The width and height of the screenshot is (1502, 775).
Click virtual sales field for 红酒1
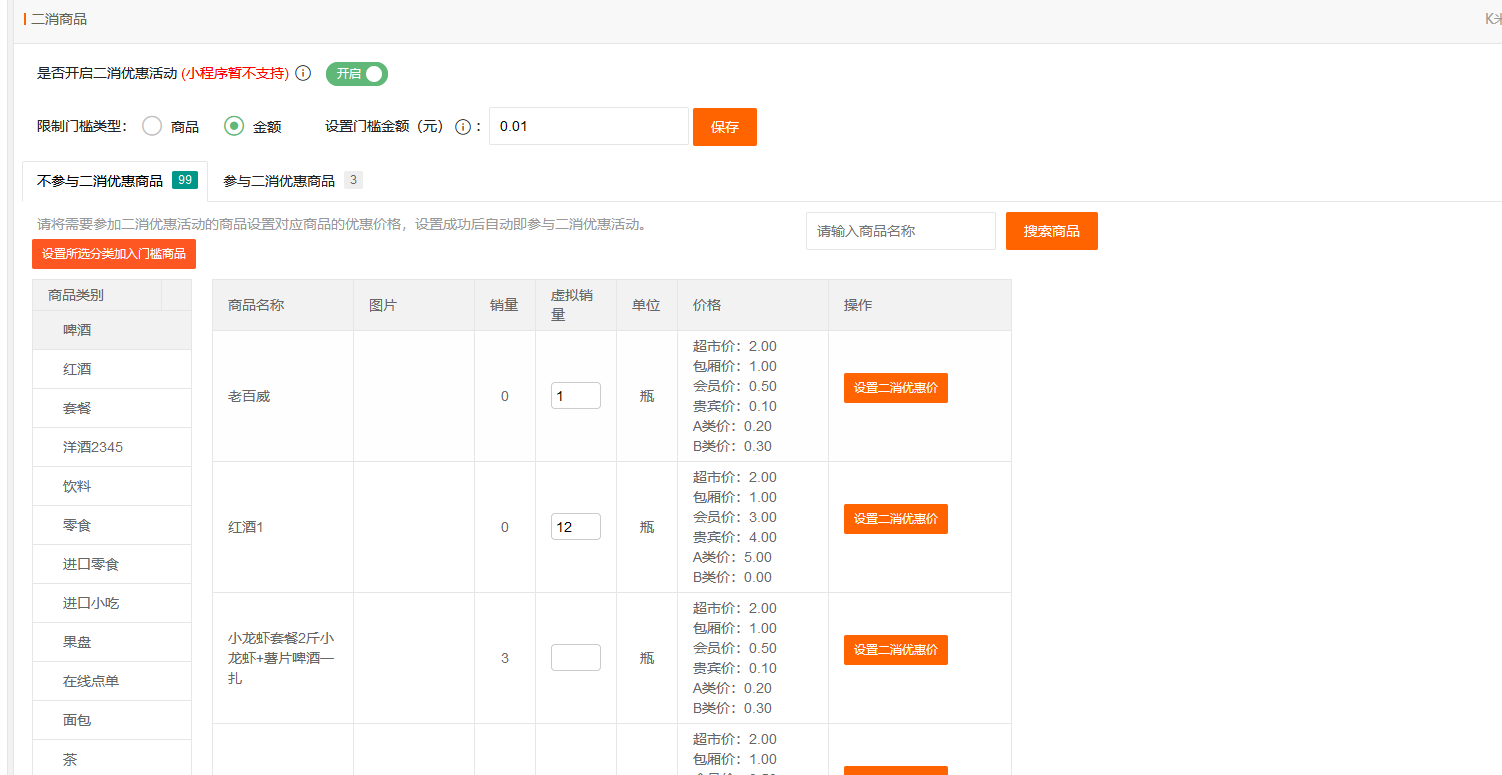576,527
